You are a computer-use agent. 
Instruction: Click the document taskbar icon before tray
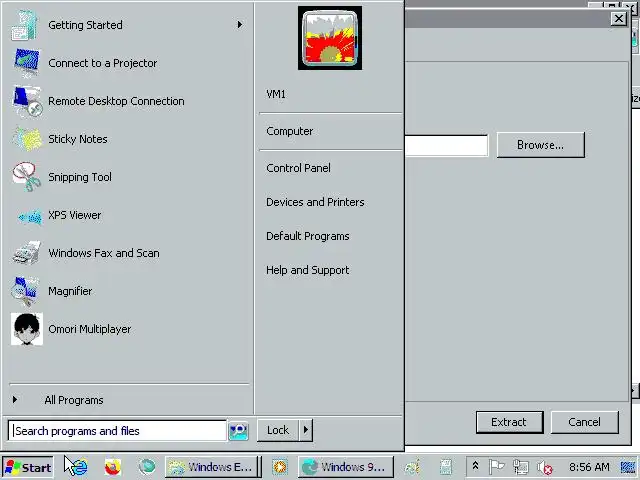coord(446,467)
